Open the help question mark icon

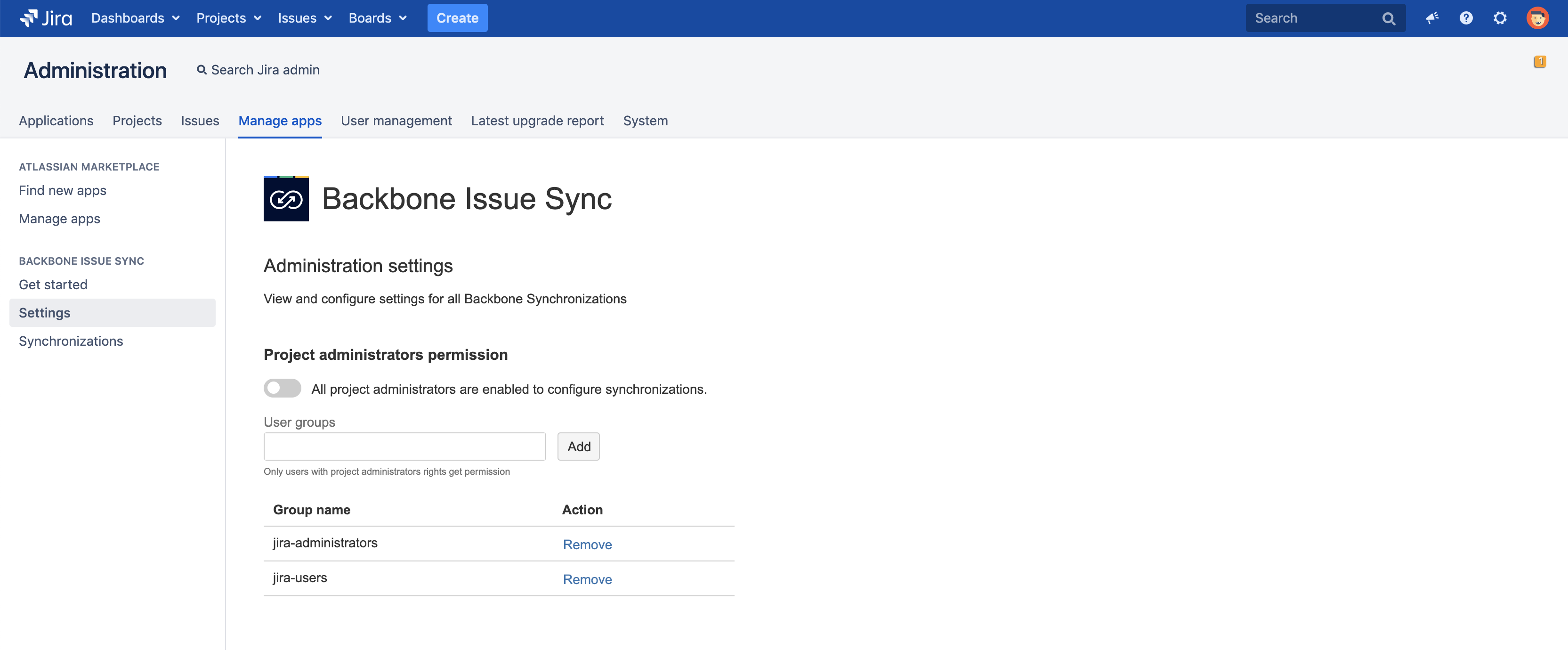[x=1466, y=18]
